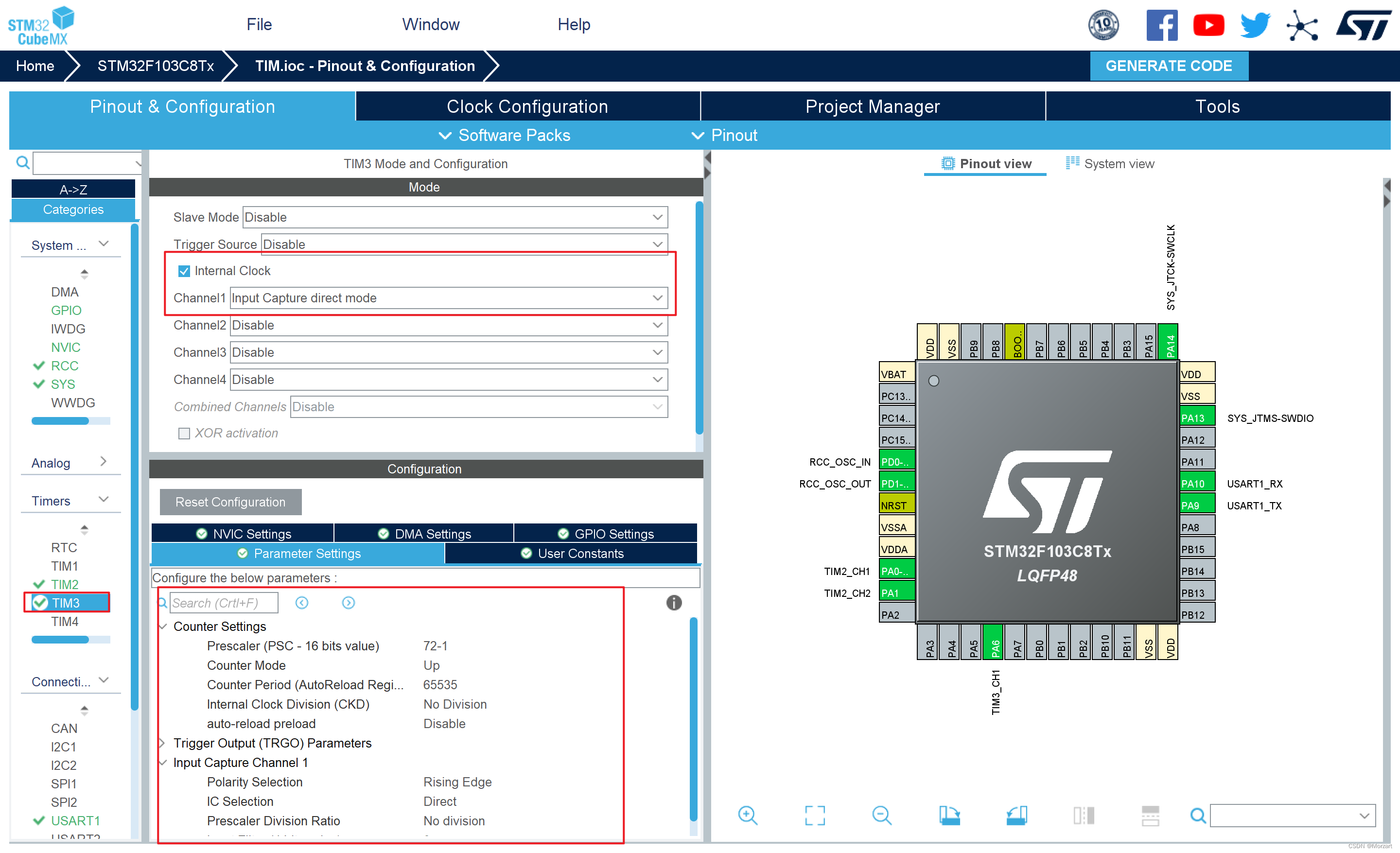Viewport: 1400px width, 853px height.
Task: Open the Twitter bird icon link
Action: tap(1255, 25)
